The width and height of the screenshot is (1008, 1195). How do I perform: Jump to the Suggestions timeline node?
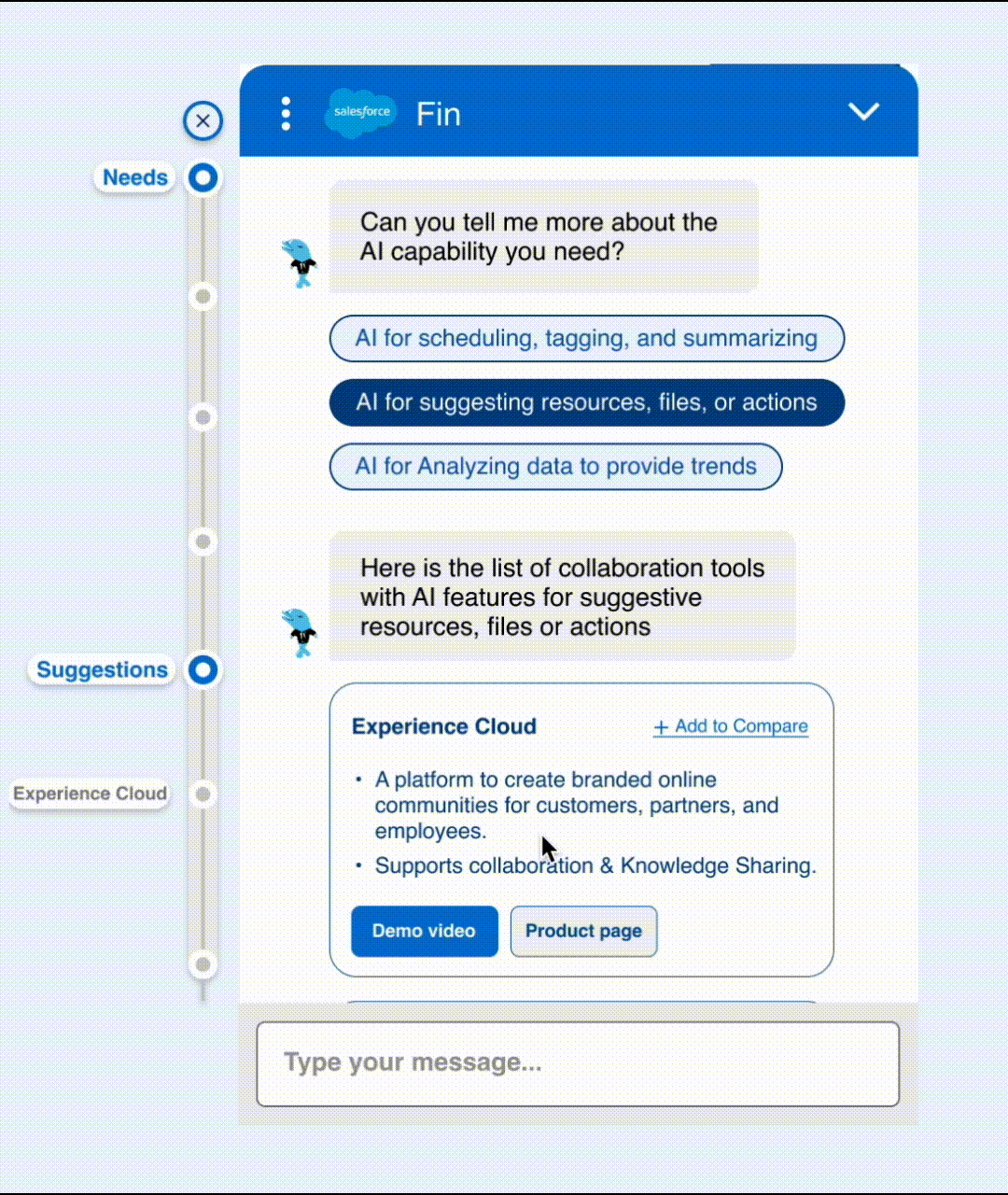203,669
